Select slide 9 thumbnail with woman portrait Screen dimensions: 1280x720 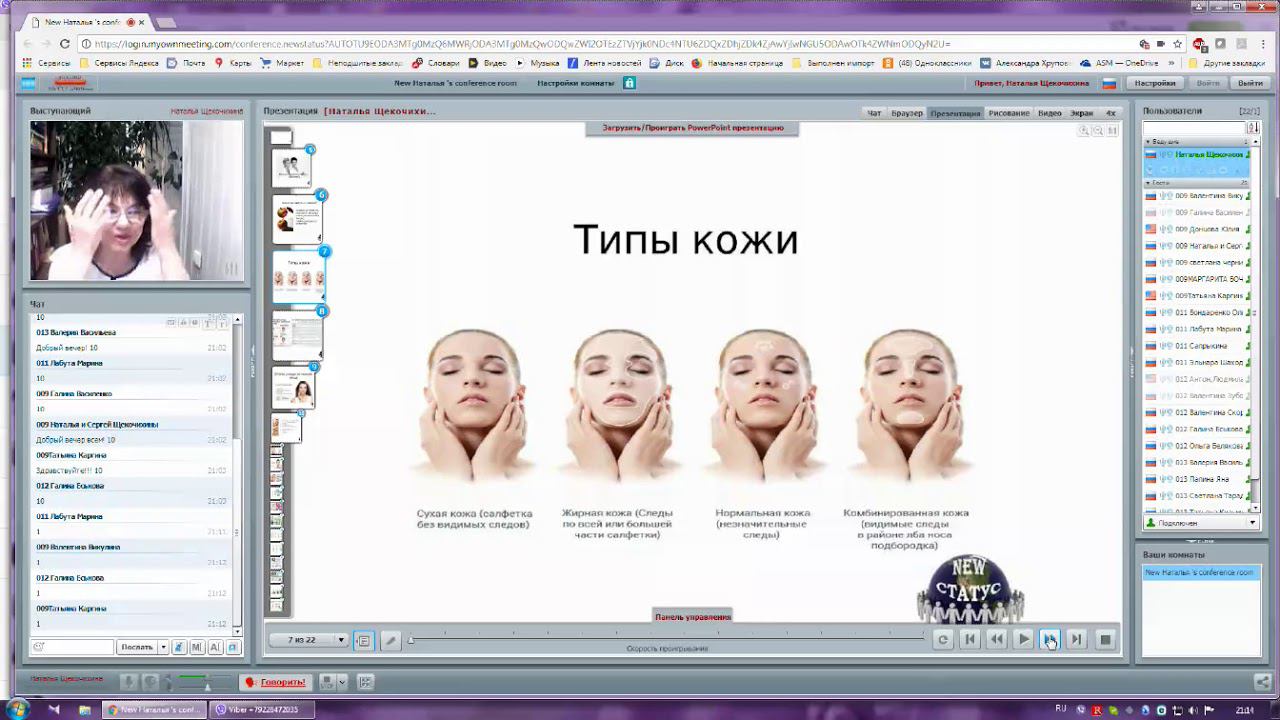coord(294,388)
